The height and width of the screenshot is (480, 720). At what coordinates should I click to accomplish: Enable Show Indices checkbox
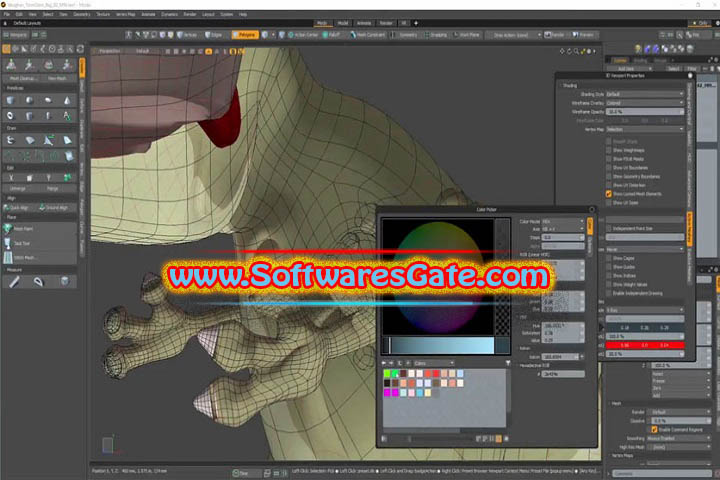(609, 276)
